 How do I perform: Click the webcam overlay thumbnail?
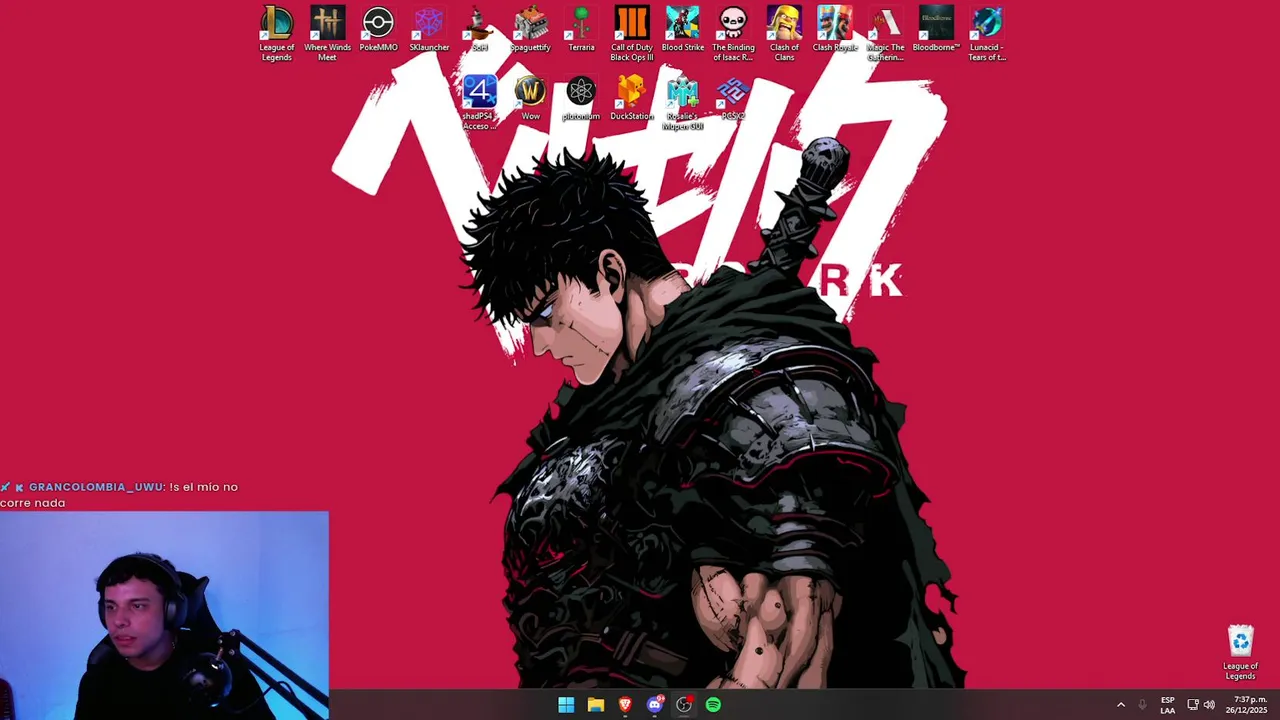(164, 616)
